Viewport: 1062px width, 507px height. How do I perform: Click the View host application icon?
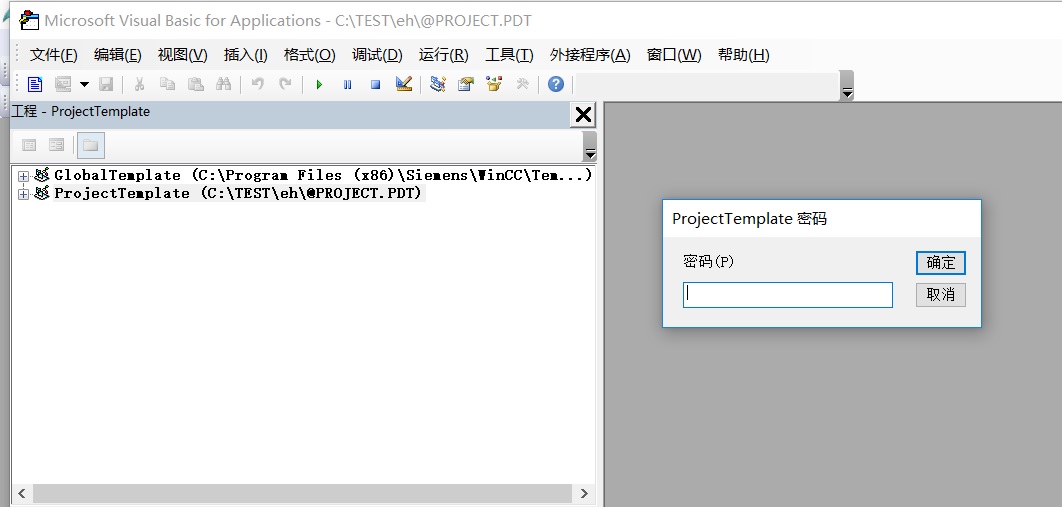35,85
